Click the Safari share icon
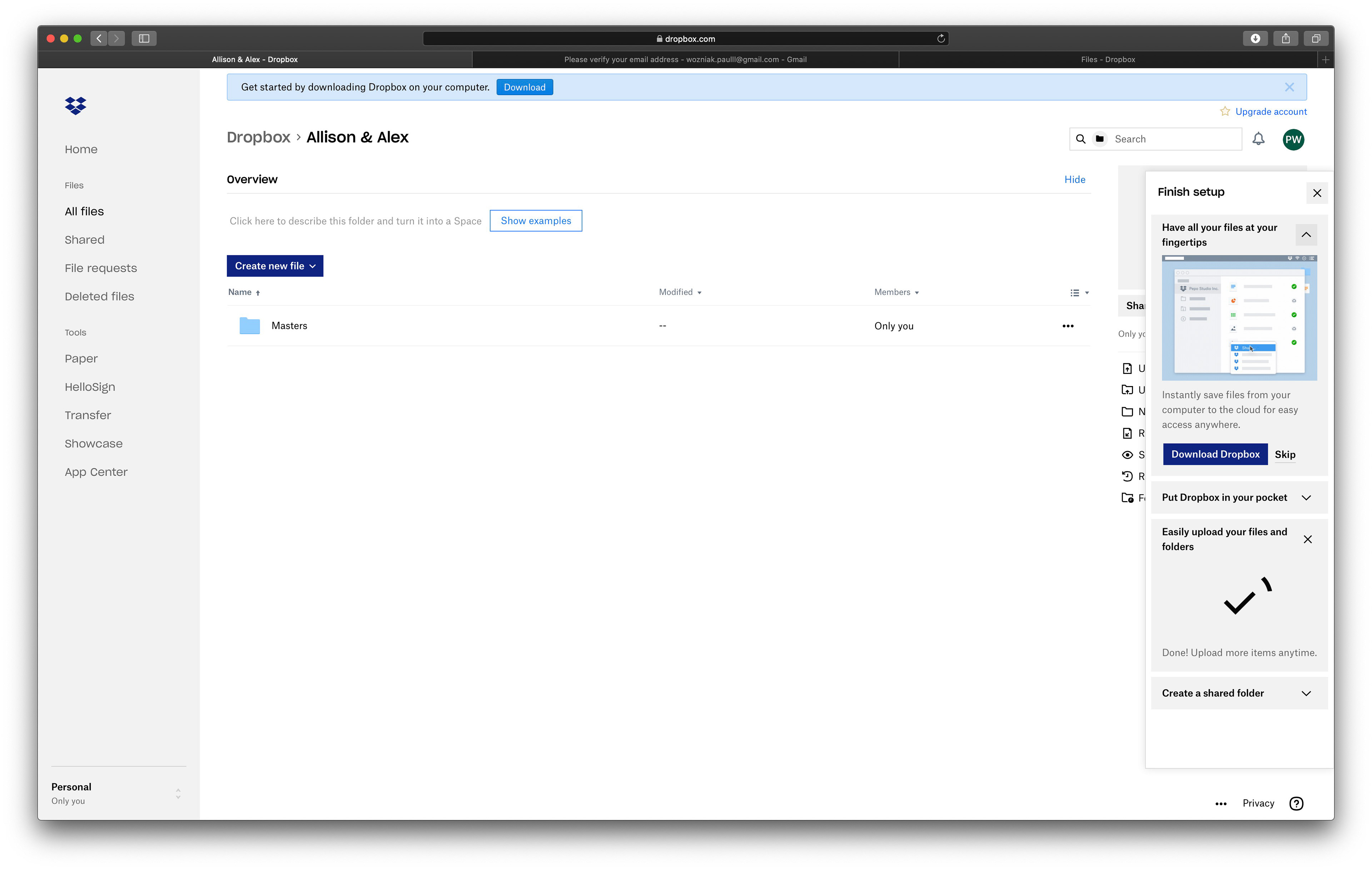 [x=1286, y=39]
